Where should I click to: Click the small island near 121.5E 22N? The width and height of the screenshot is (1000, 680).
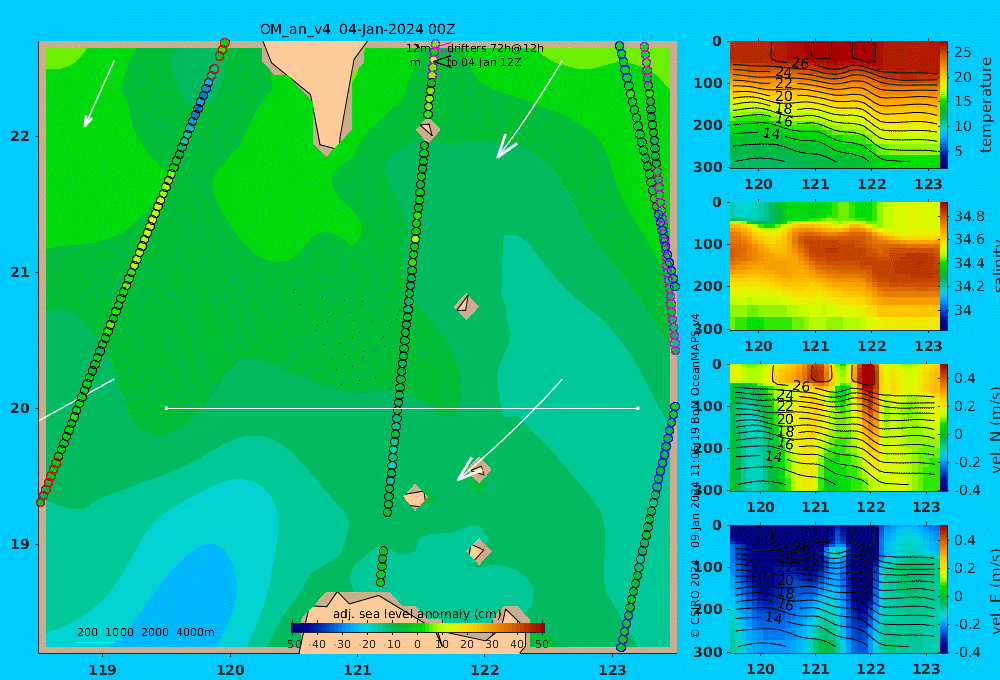428,129
